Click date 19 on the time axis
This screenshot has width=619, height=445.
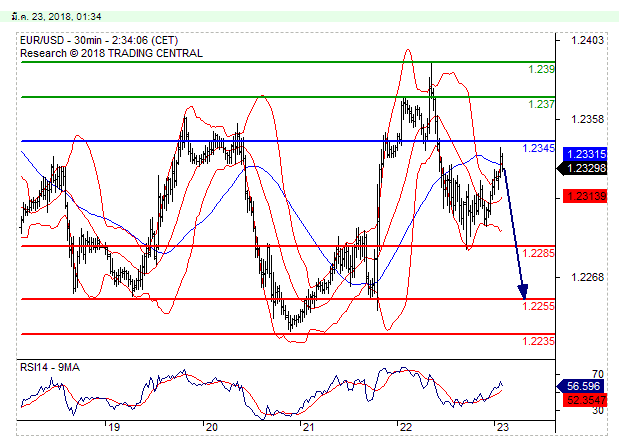coord(114,427)
